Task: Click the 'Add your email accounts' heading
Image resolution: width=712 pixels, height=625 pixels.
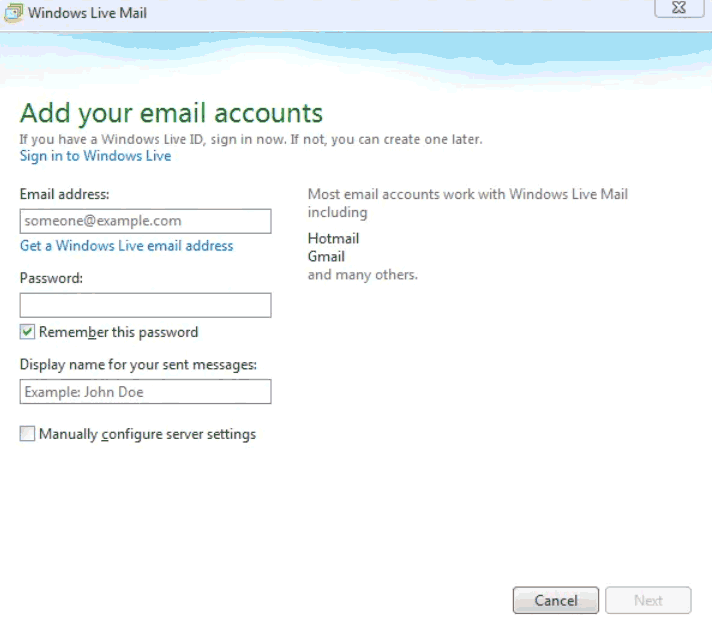Action: (171, 113)
